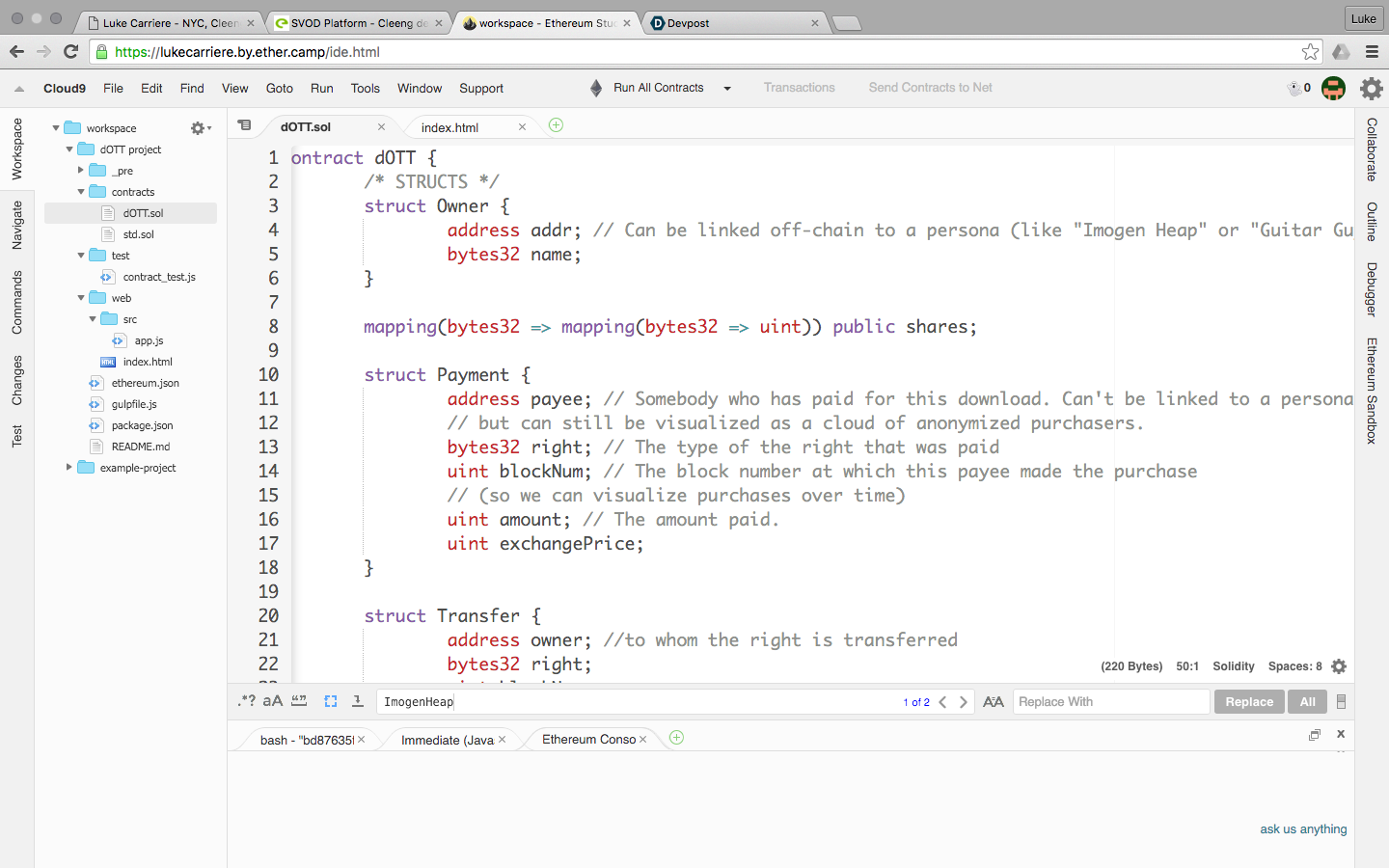Click Run All Contracts
1389x868 pixels.
coord(659,88)
